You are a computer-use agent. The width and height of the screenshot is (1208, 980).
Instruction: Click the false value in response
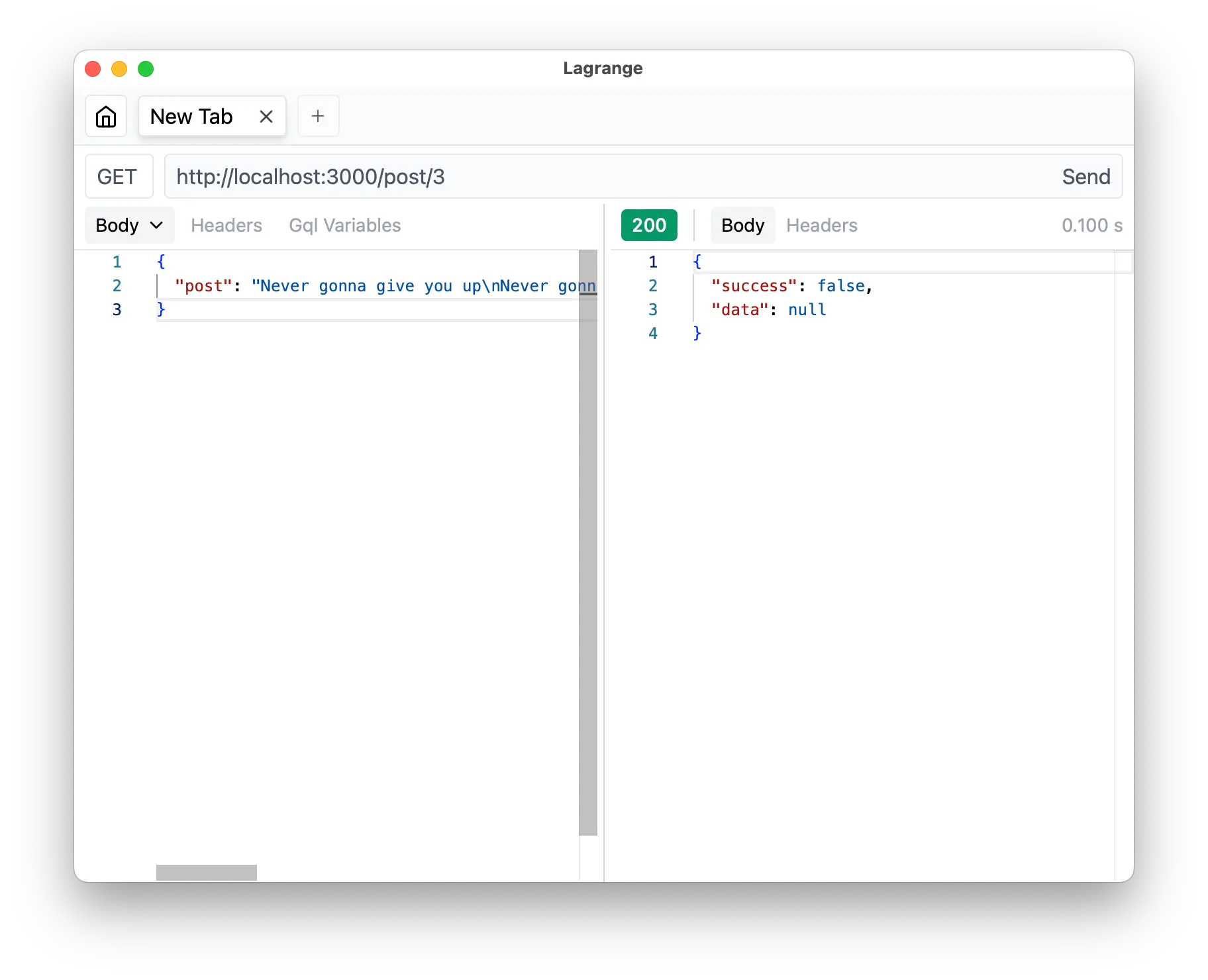pos(841,286)
